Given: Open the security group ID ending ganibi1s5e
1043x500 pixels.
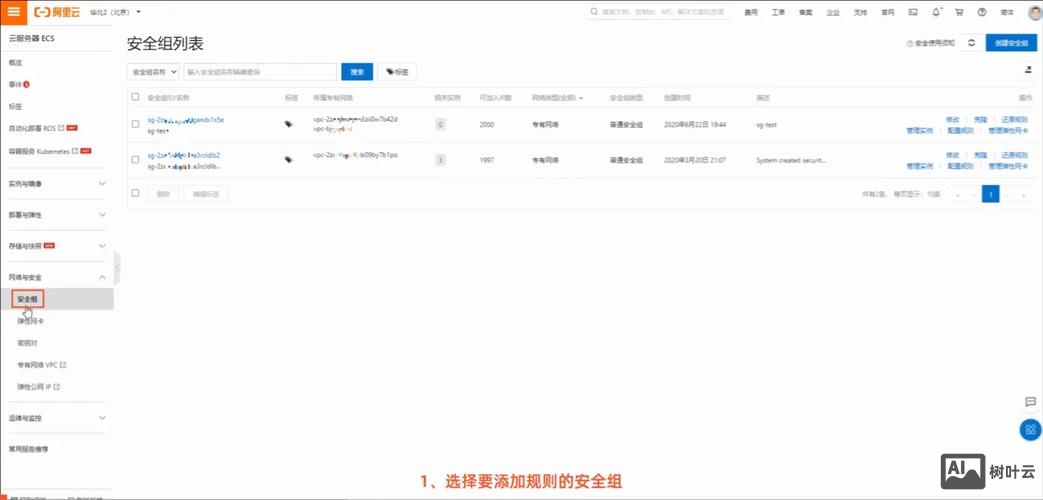Looking at the screenshot, I should click(186, 120).
